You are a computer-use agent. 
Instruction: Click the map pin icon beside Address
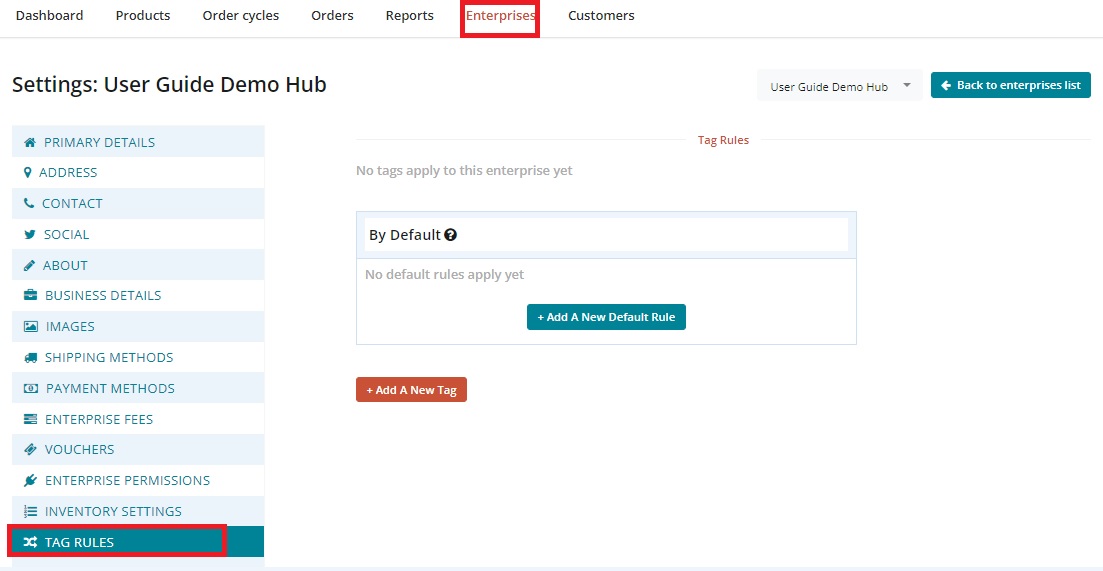pyautogui.click(x=28, y=172)
